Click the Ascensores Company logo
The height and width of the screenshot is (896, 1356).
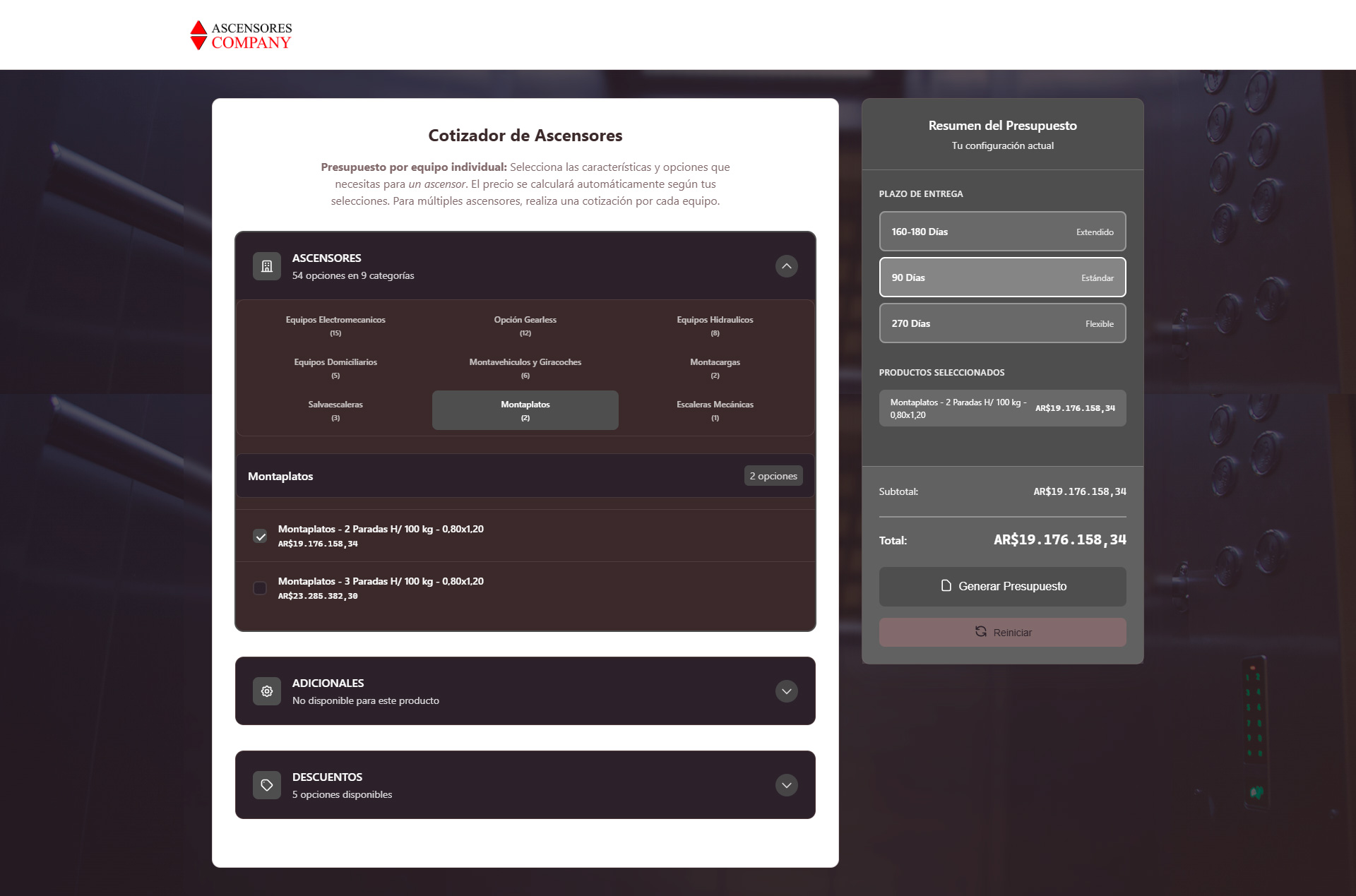click(241, 35)
